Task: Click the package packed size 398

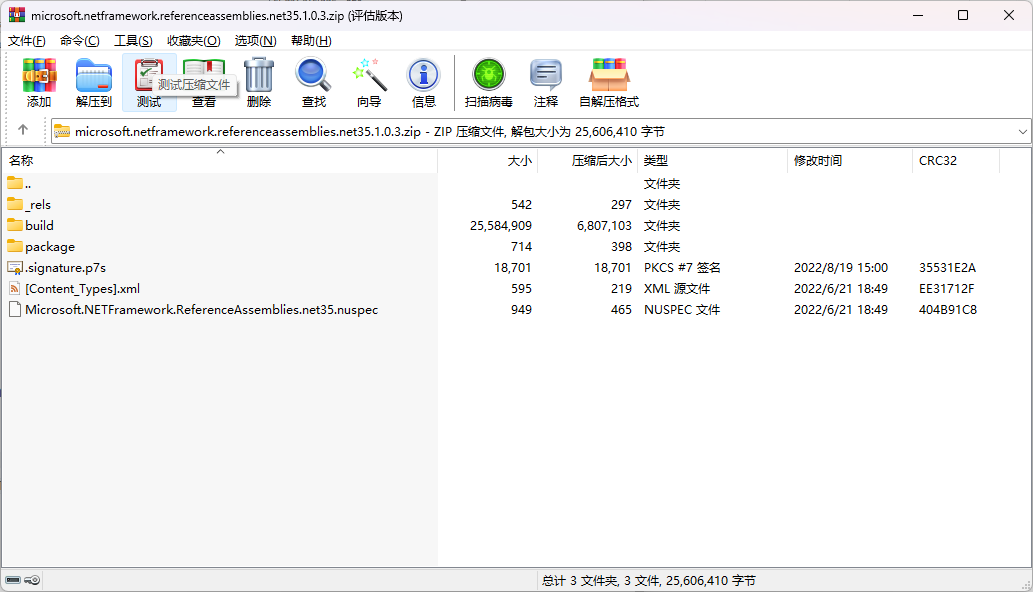Action: click(621, 247)
